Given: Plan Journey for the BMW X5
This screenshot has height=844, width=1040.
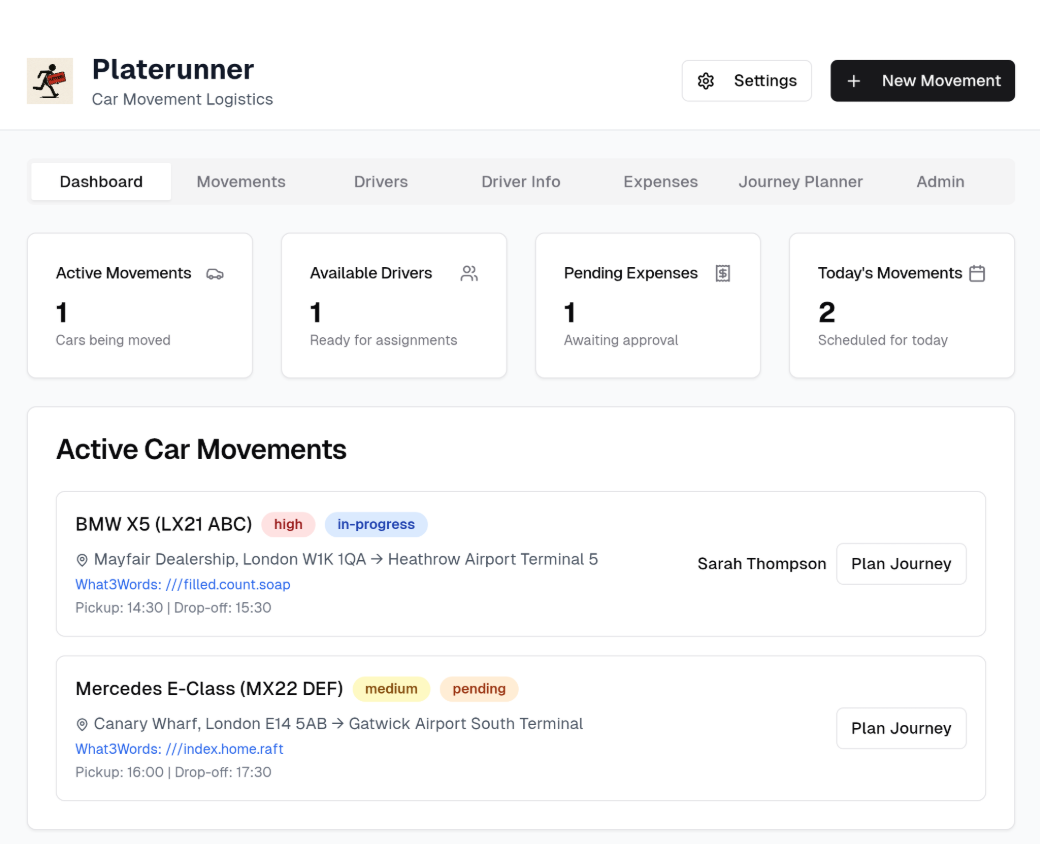Looking at the screenshot, I should click(901, 564).
